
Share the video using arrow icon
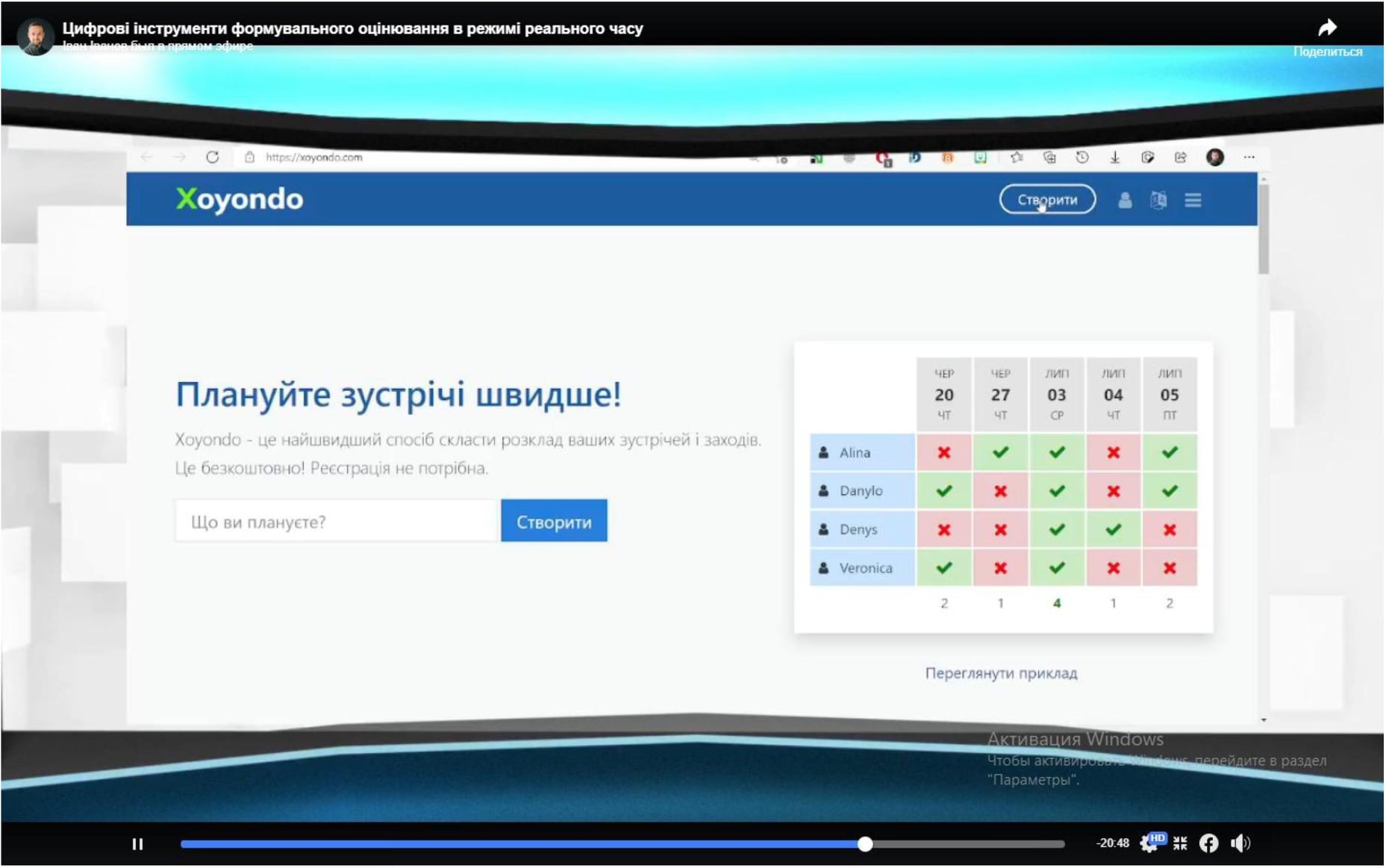1327,28
